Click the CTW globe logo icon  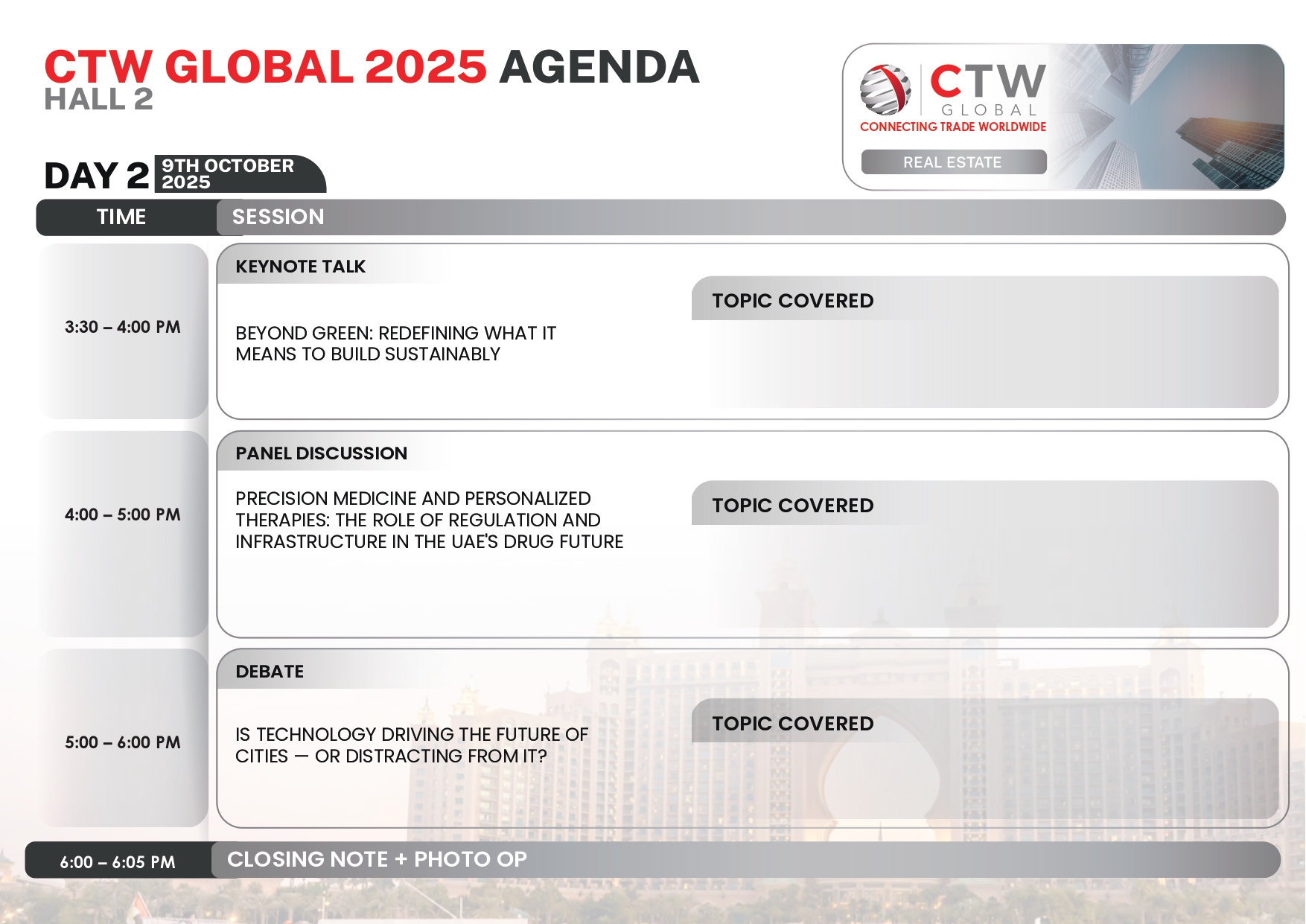click(x=885, y=89)
